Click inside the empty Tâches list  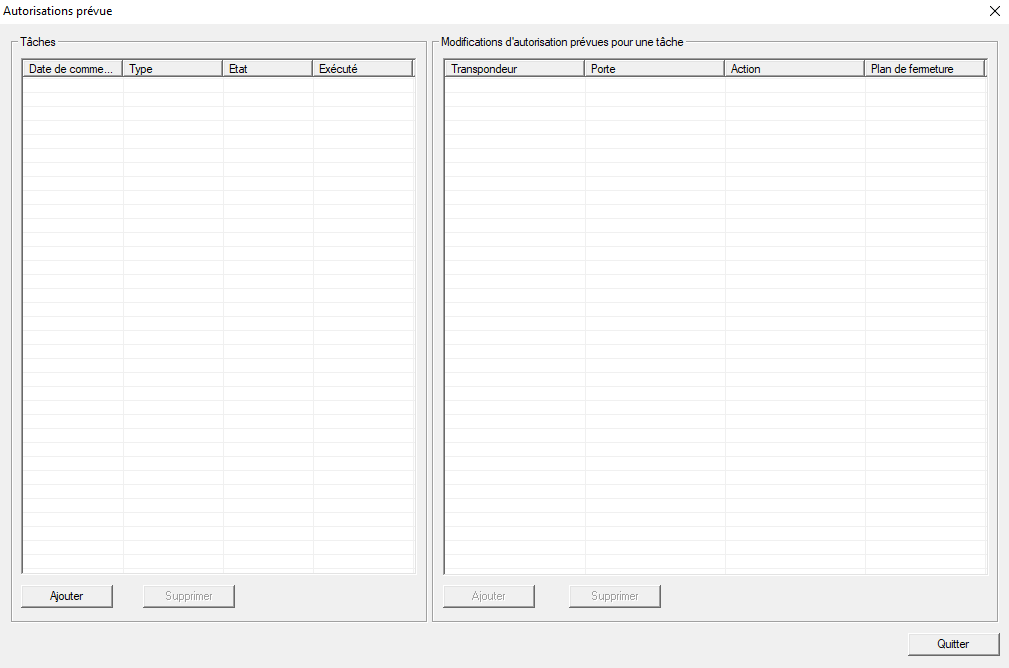(x=218, y=320)
